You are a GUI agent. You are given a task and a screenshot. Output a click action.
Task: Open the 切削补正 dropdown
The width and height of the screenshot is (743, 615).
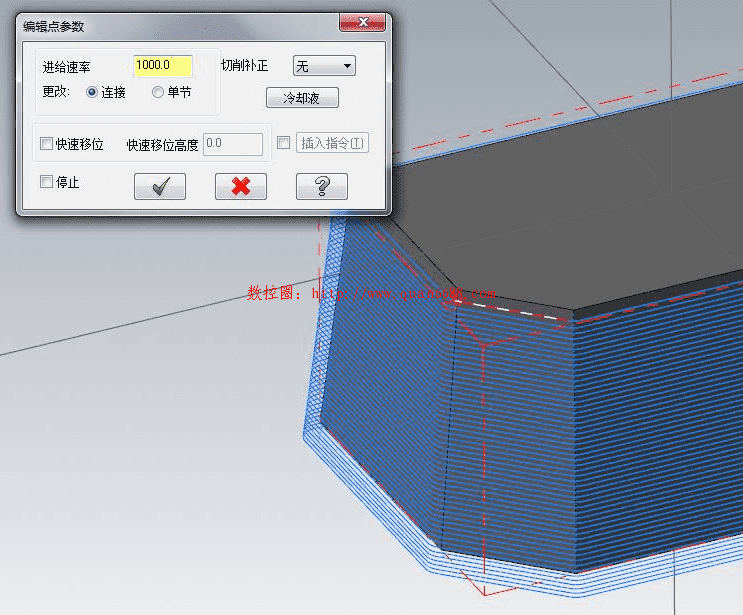click(x=324, y=66)
